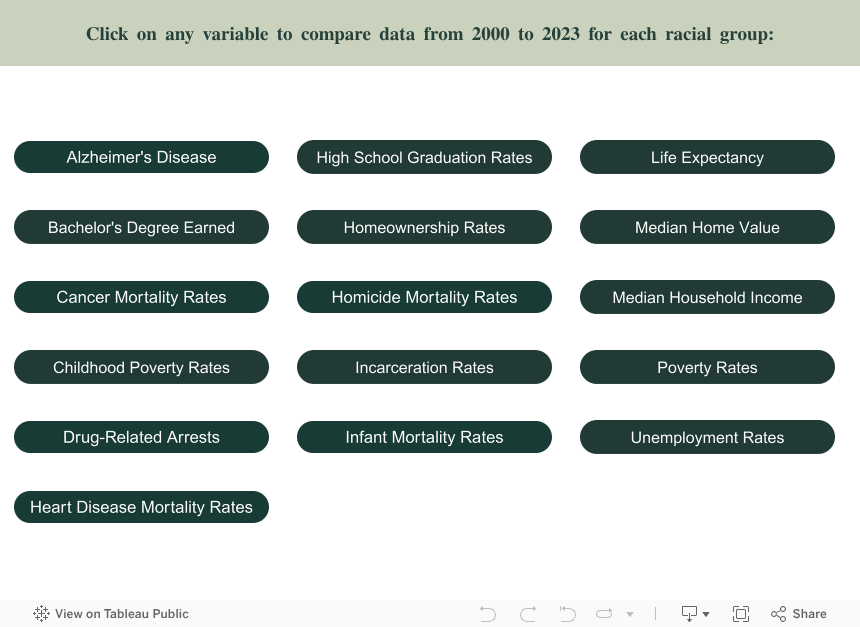Choose the Life Expectancy button
Screen dimensions: 860x627
[x=707, y=157]
